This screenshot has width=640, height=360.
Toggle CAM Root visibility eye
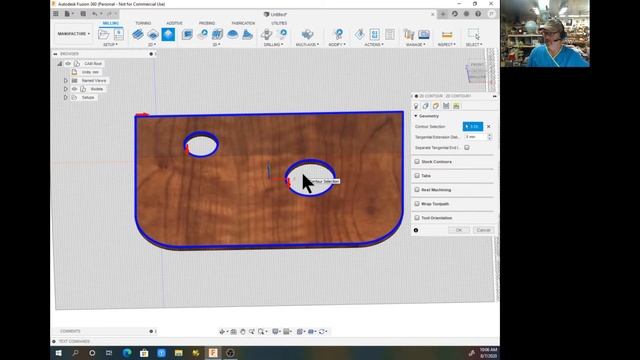coord(68,64)
